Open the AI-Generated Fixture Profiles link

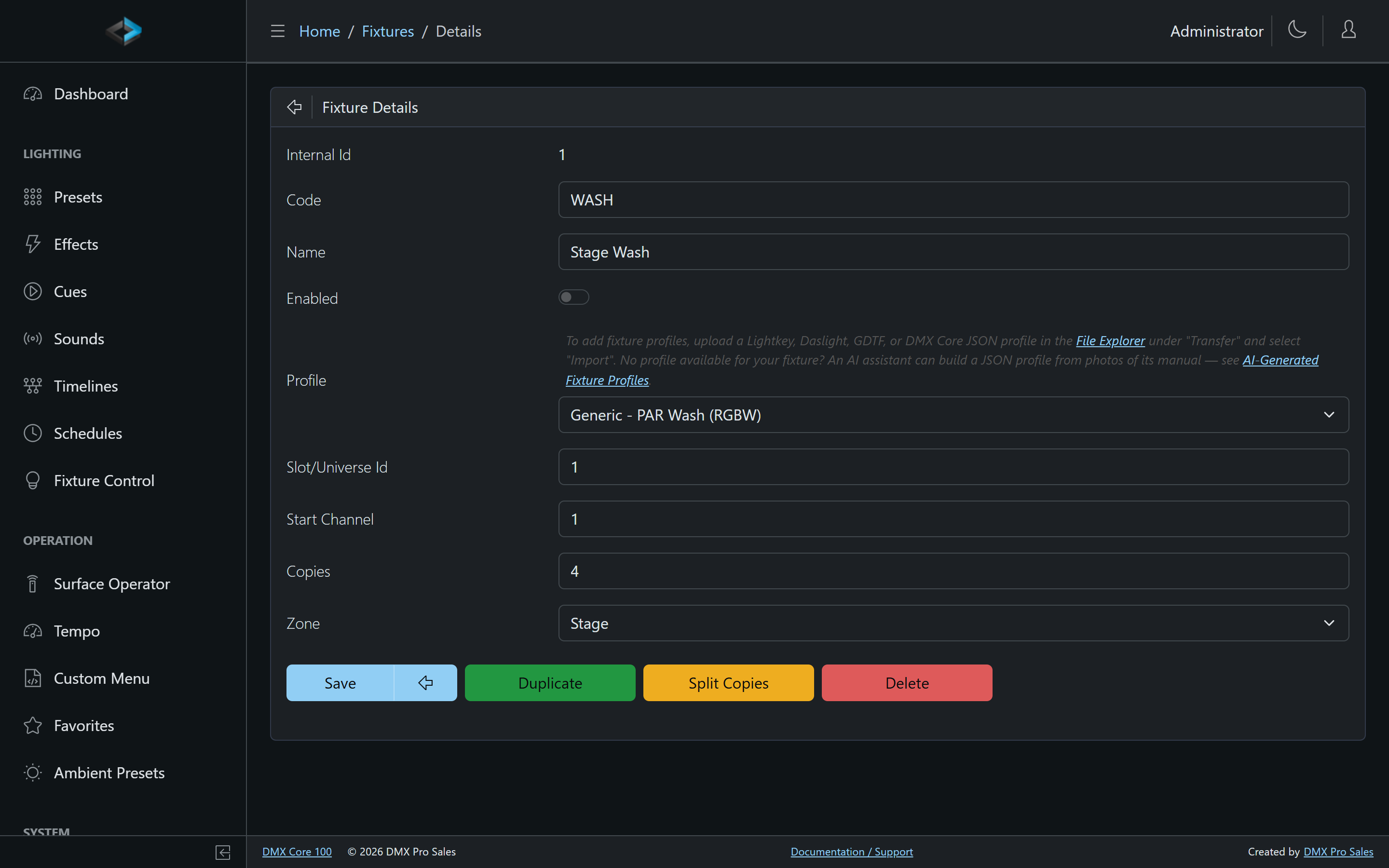tap(1280, 361)
